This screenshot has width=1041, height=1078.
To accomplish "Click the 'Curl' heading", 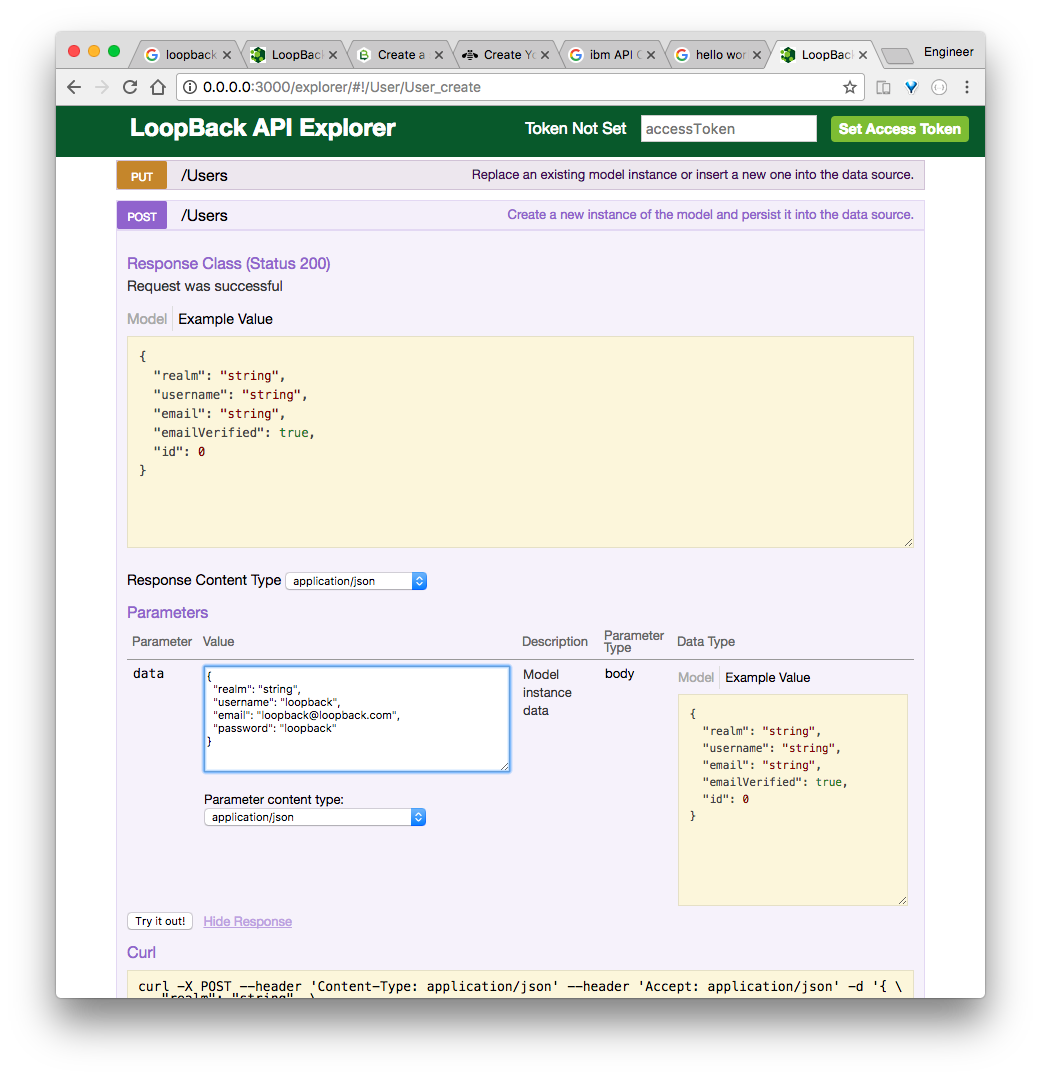I will pos(142,952).
